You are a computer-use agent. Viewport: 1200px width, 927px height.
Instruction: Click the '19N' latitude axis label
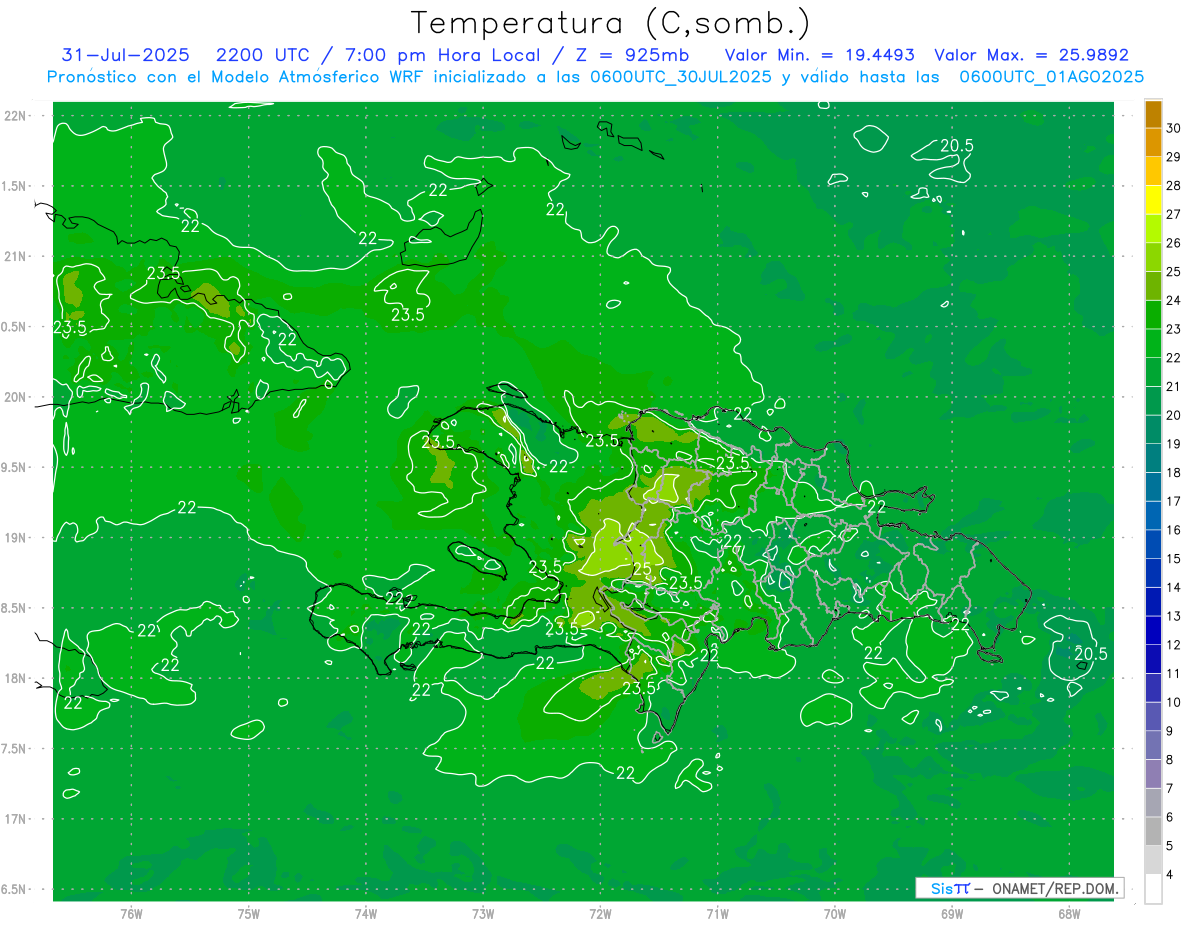coord(16,538)
